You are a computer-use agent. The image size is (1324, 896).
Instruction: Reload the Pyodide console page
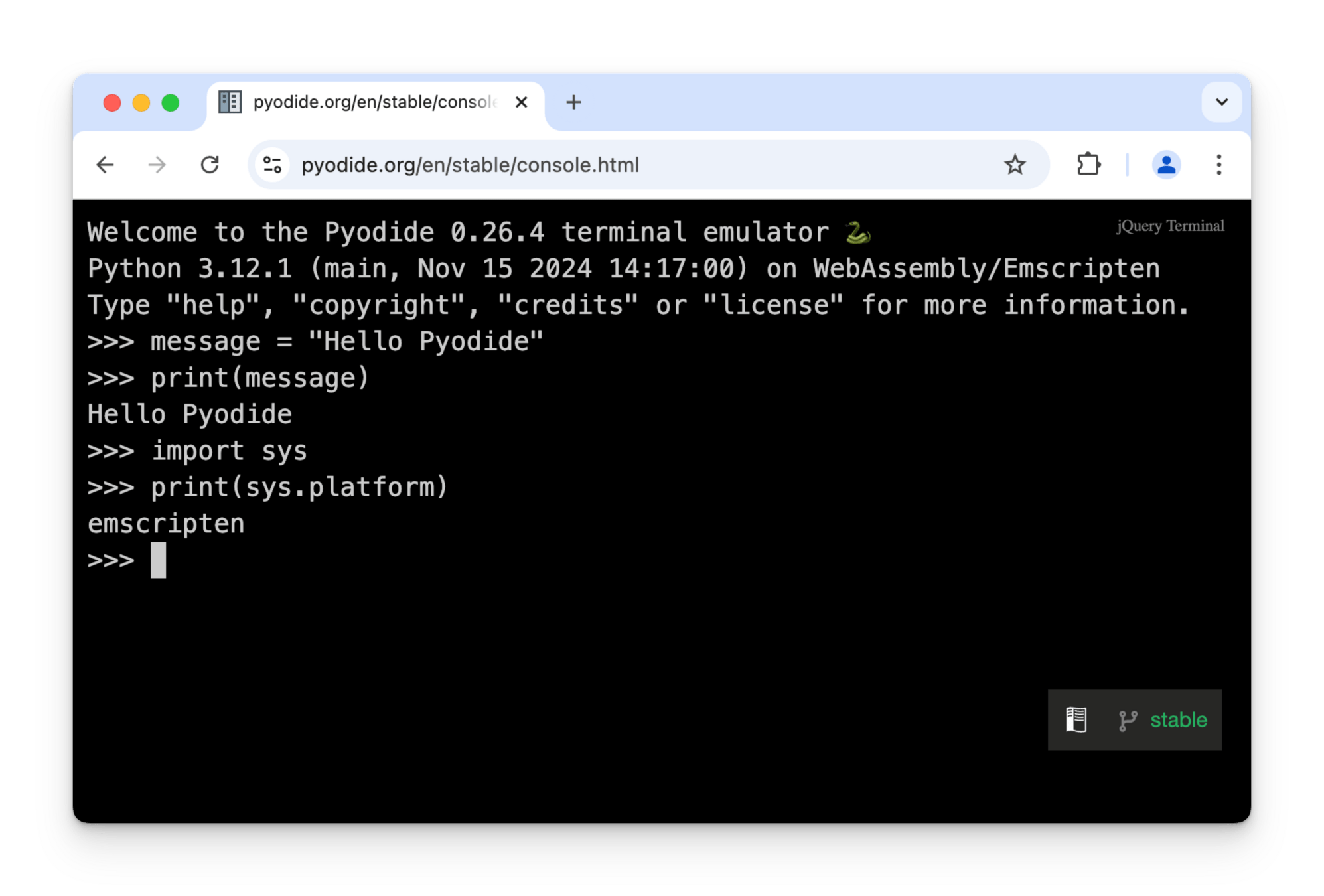point(210,165)
